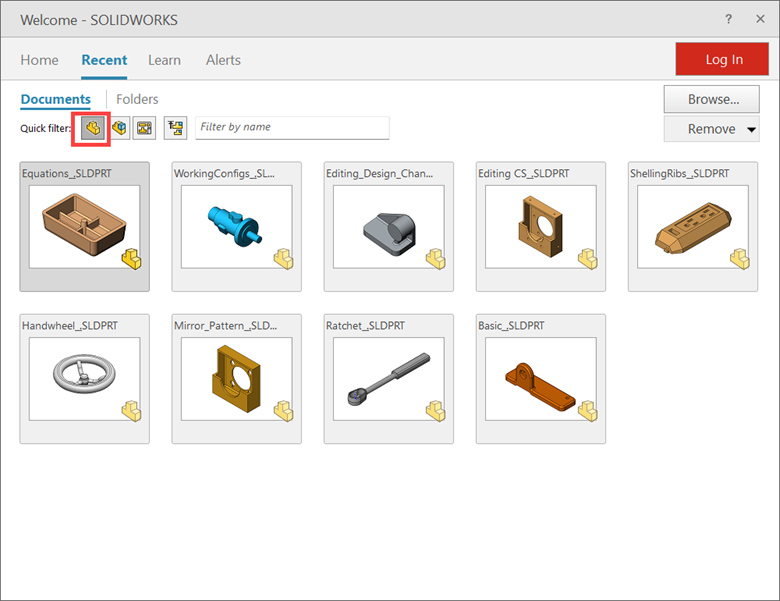This screenshot has width=780, height=601.
Task: Expand the Remove dropdown arrow
Action: 751,129
